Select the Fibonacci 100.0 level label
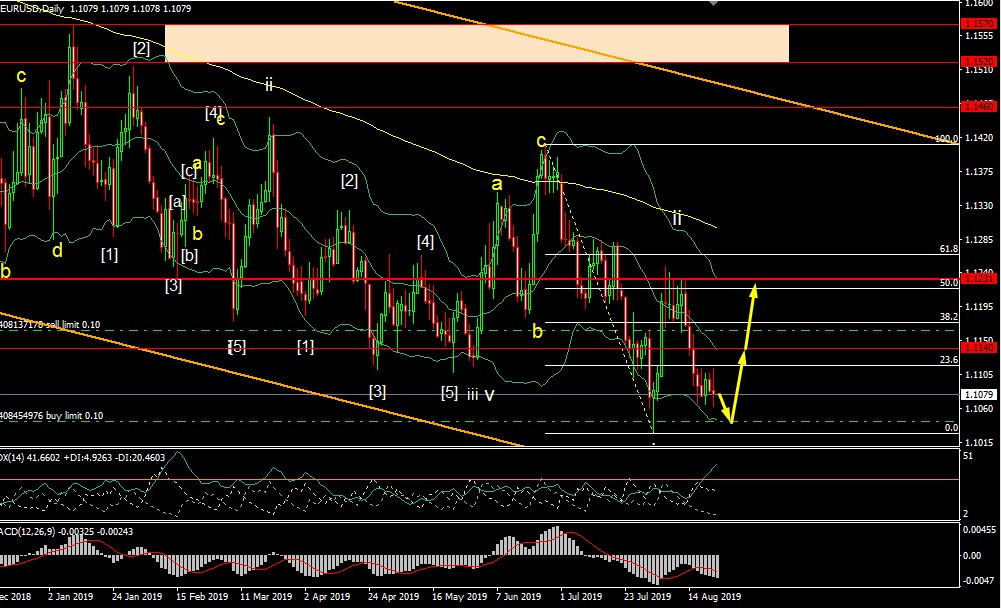Viewport: 1001px width, 608px height. (x=945, y=139)
